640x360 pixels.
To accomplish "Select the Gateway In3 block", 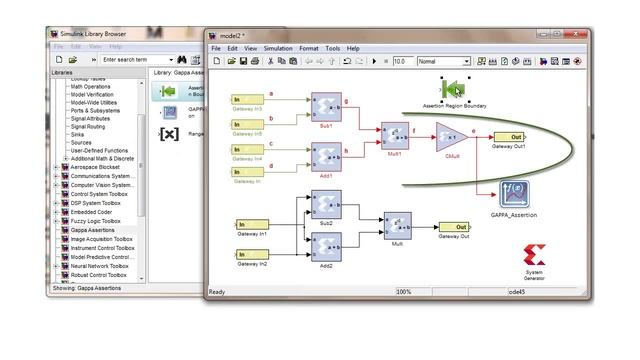I will click(247, 100).
